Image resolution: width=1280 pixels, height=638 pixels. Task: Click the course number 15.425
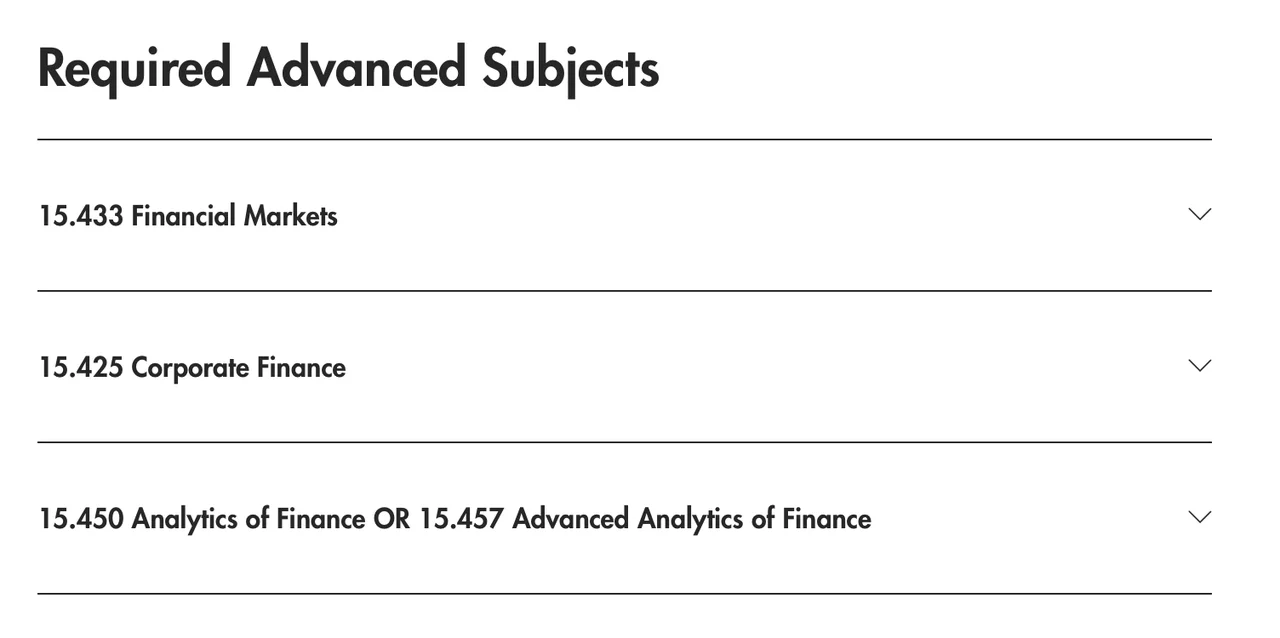point(81,368)
